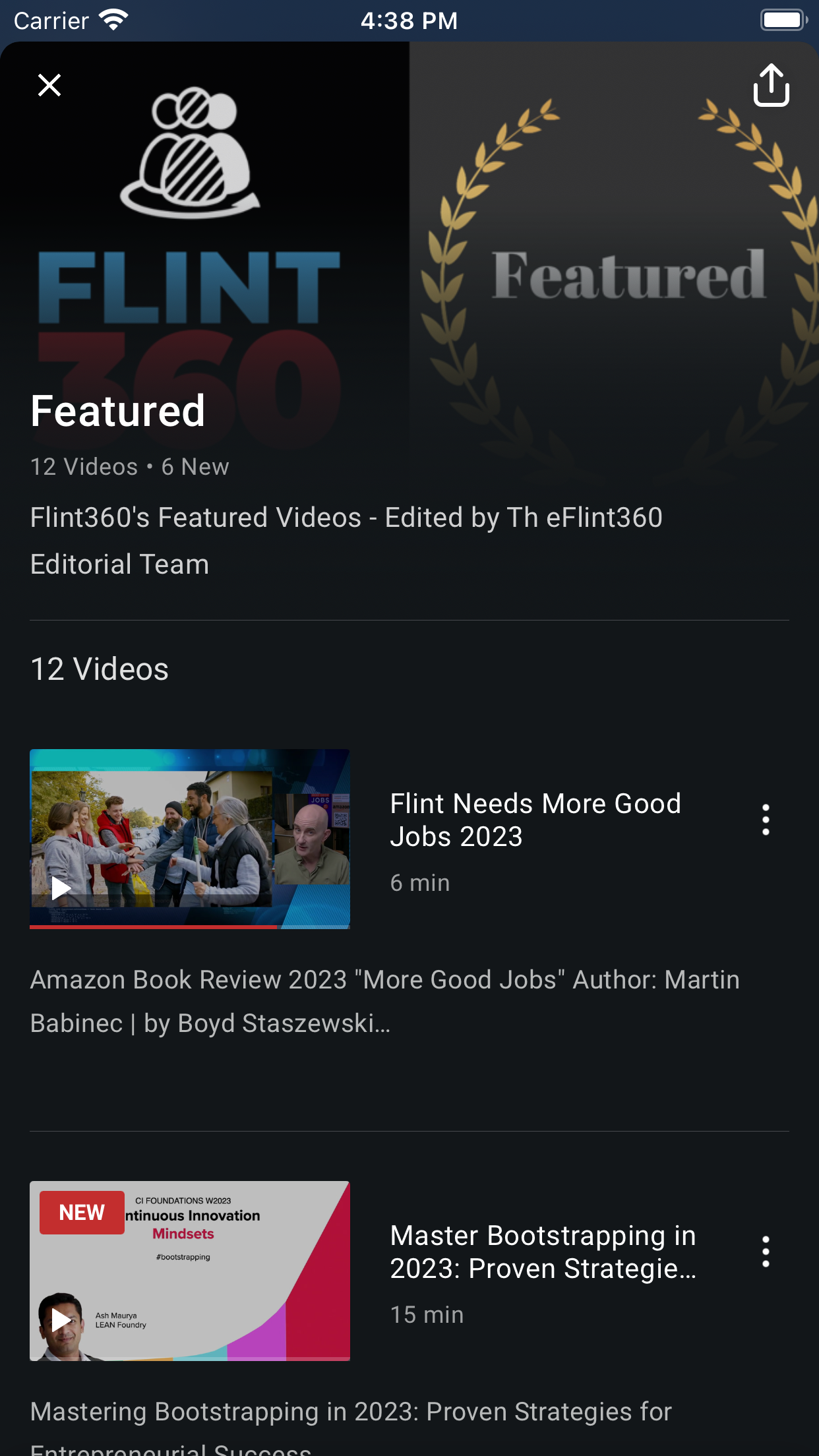Select the Amazon Book Review 2023 description
Screen dimensions: 819x1456
pos(385,1001)
